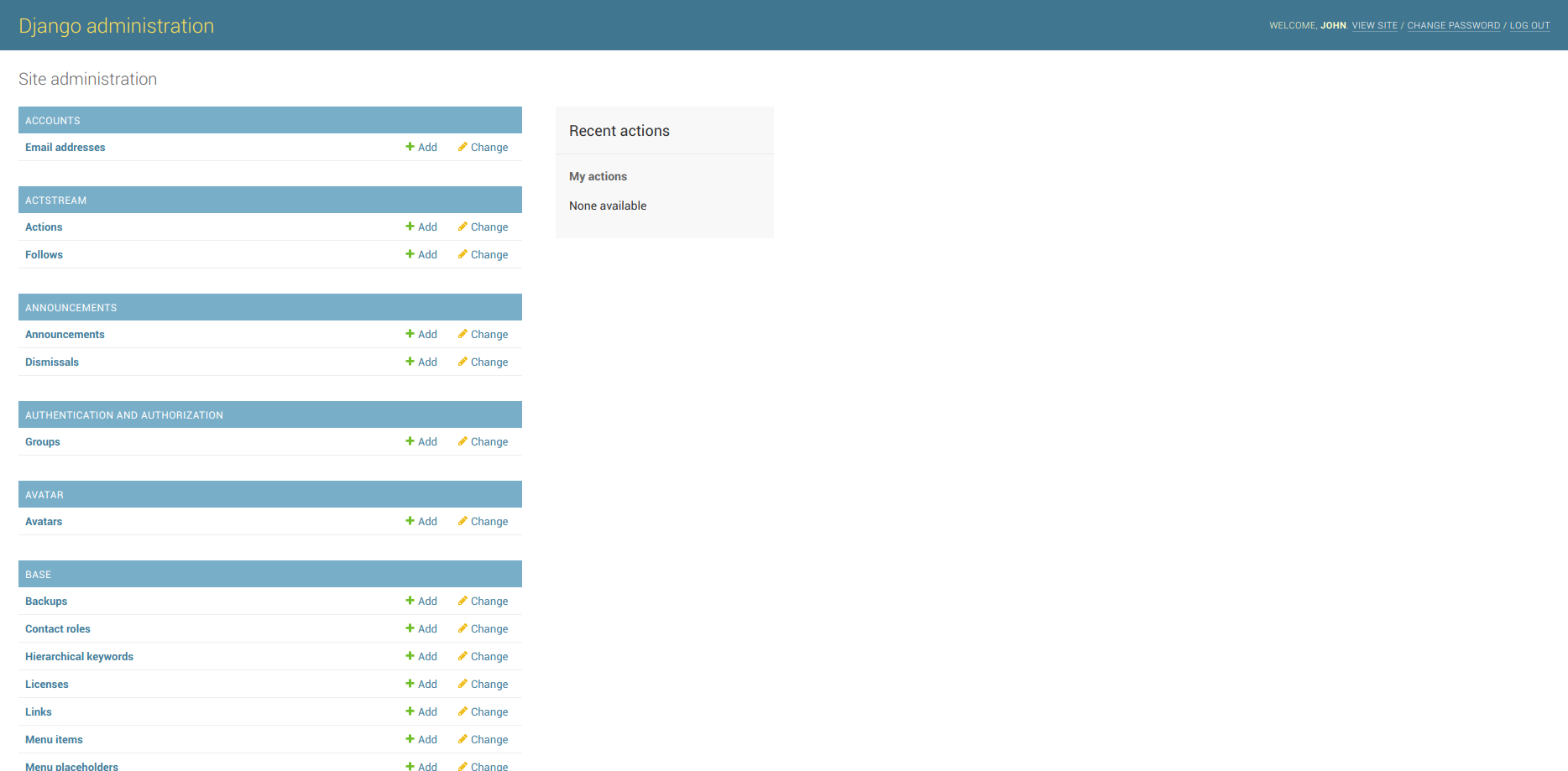Open the Accounts app section header

pyautogui.click(x=53, y=121)
